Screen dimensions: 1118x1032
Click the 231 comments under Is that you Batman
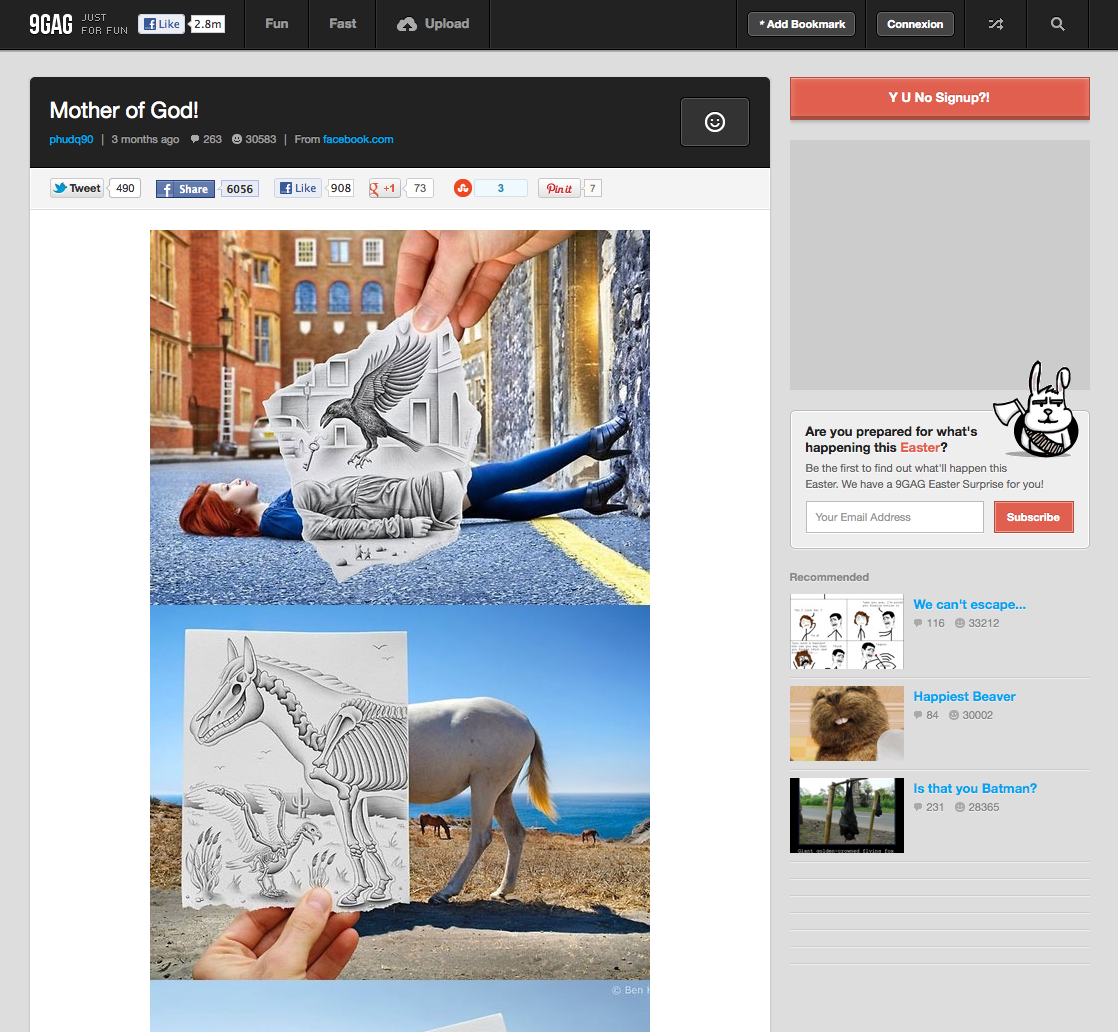point(928,807)
